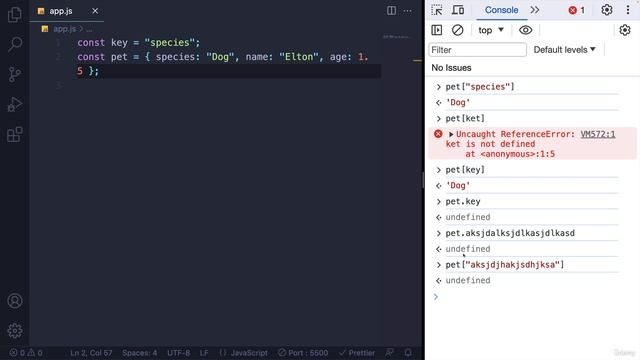Open DevTools settings gear
The height and width of the screenshot is (360, 640).
(x=607, y=10)
